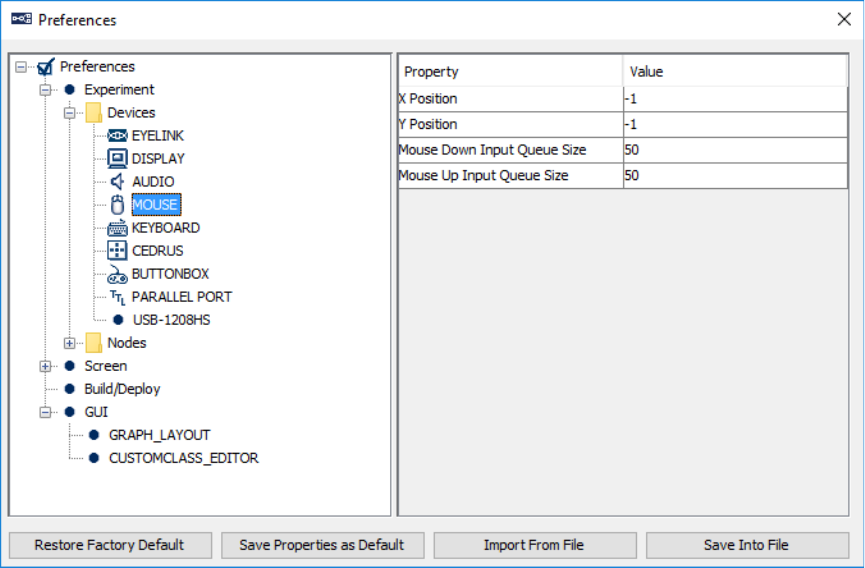The image size is (865, 568).
Task: Select the BUTTONBOX tree item
Action: click(170, 274)
